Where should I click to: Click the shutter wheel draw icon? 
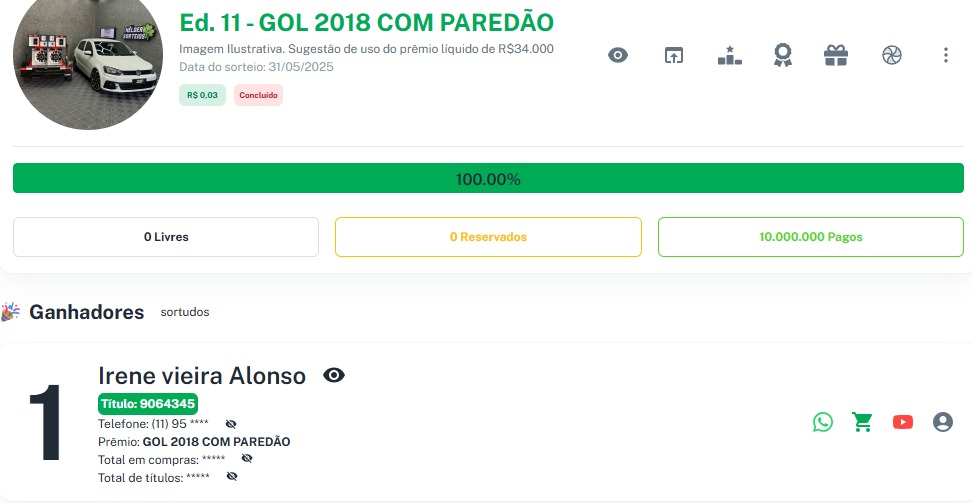coord(892,55)
